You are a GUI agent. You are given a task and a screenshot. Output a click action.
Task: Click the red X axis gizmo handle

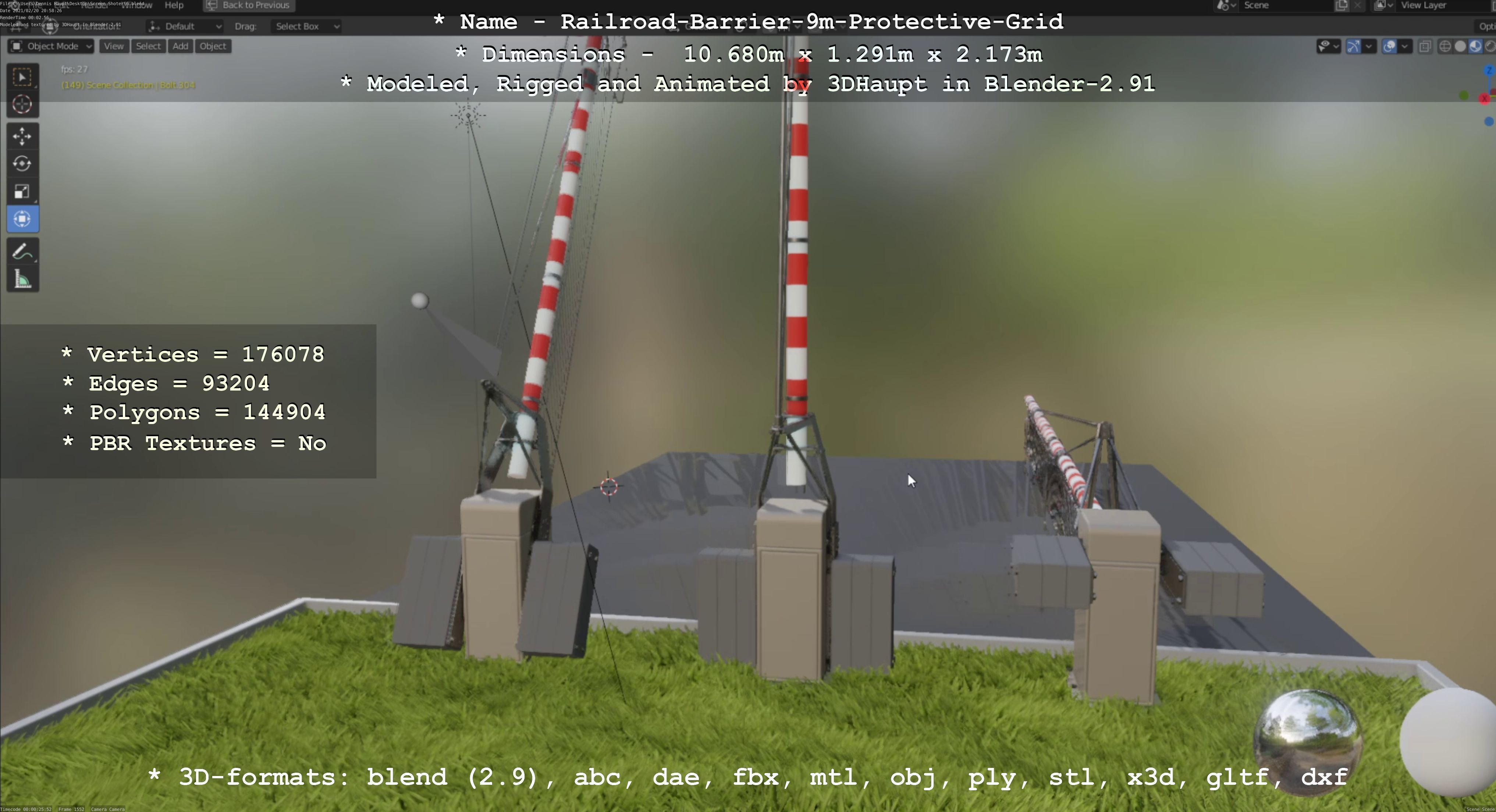(1485, 99)
